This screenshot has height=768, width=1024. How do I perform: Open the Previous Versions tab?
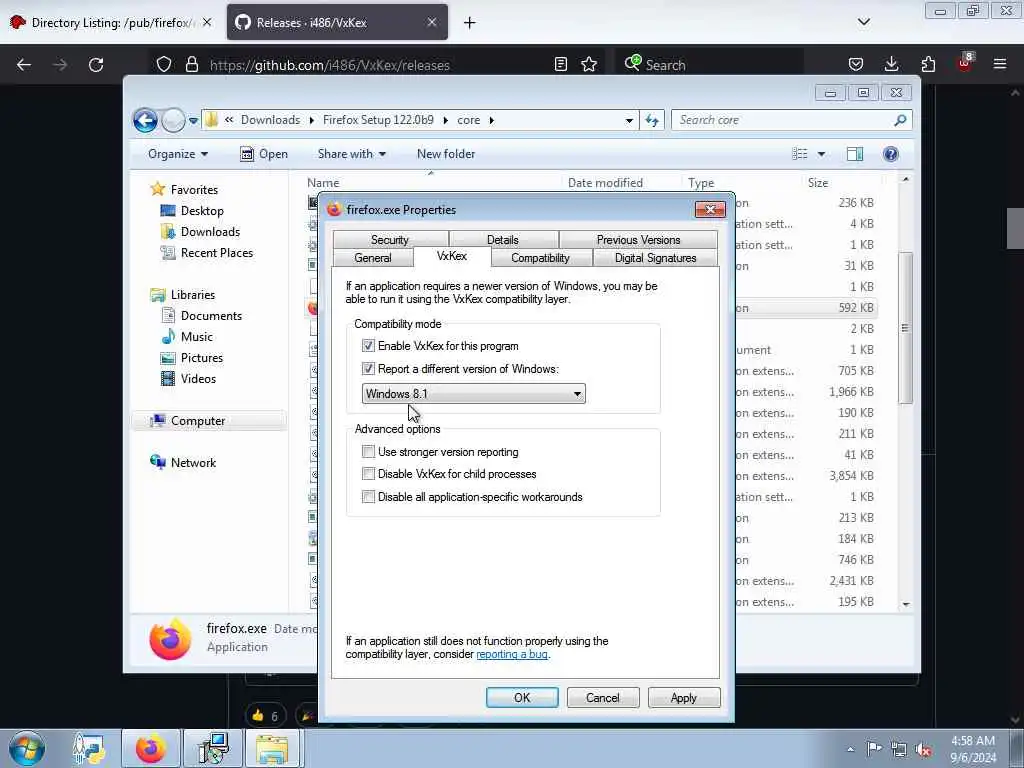click(638, 240)
